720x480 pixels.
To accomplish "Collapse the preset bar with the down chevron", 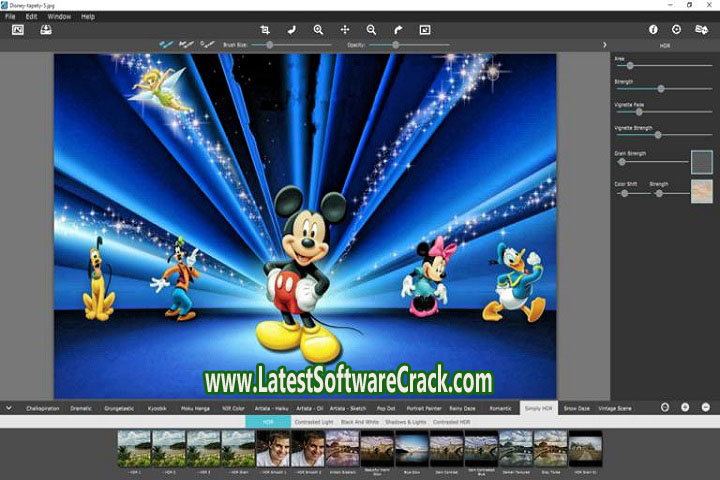I will pyautogui.click(x=9, y=408).
